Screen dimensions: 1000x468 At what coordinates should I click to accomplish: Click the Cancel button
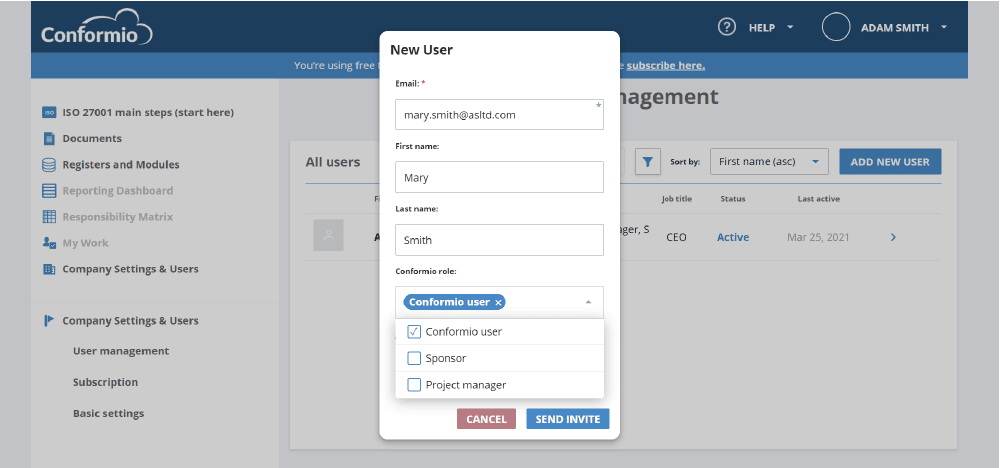click(486, 419)
